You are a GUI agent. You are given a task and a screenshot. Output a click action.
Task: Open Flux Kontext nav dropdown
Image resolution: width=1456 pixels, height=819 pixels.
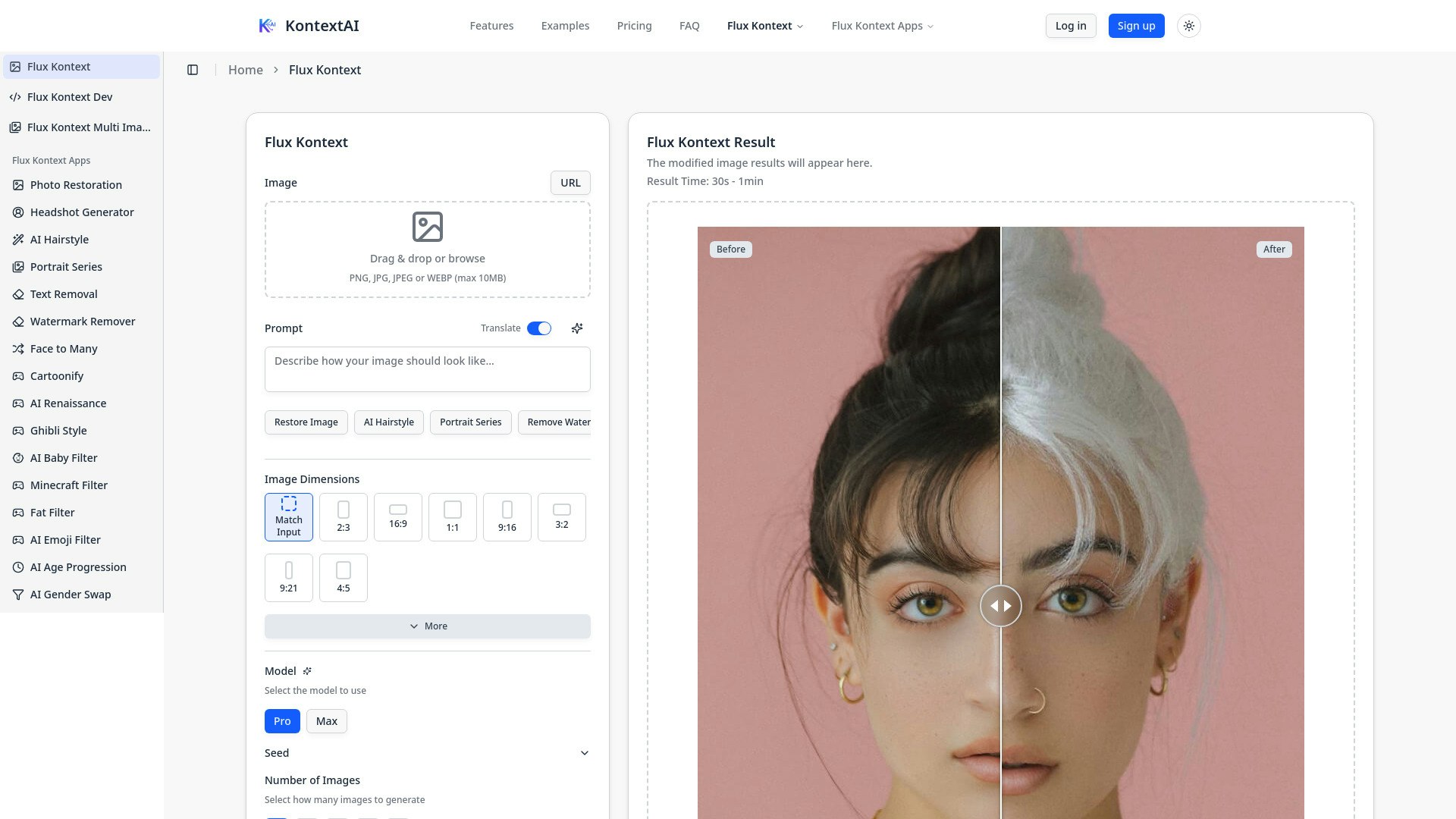pos(765,26)
